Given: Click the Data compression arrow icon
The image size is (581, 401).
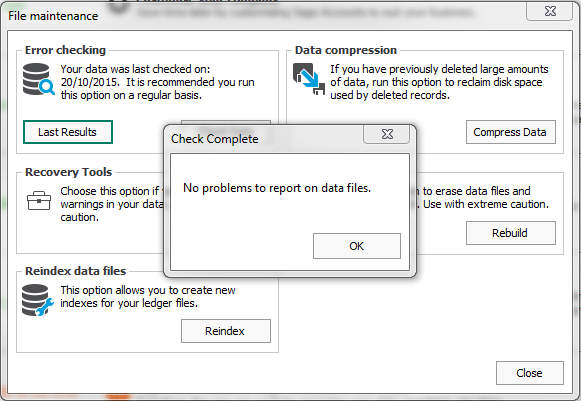Looking at the screenshot, I should point(309,79).
